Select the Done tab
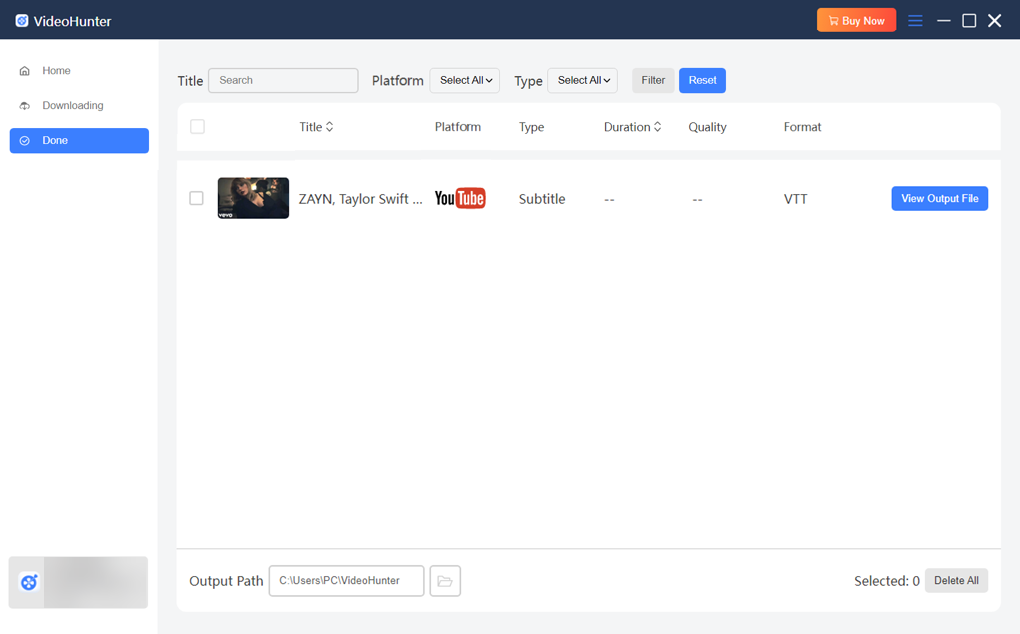 79,140
